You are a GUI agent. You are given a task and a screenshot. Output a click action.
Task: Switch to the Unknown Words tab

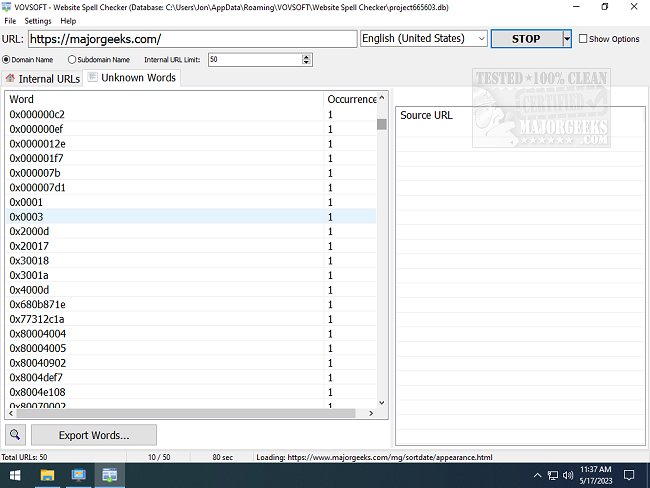132,78
